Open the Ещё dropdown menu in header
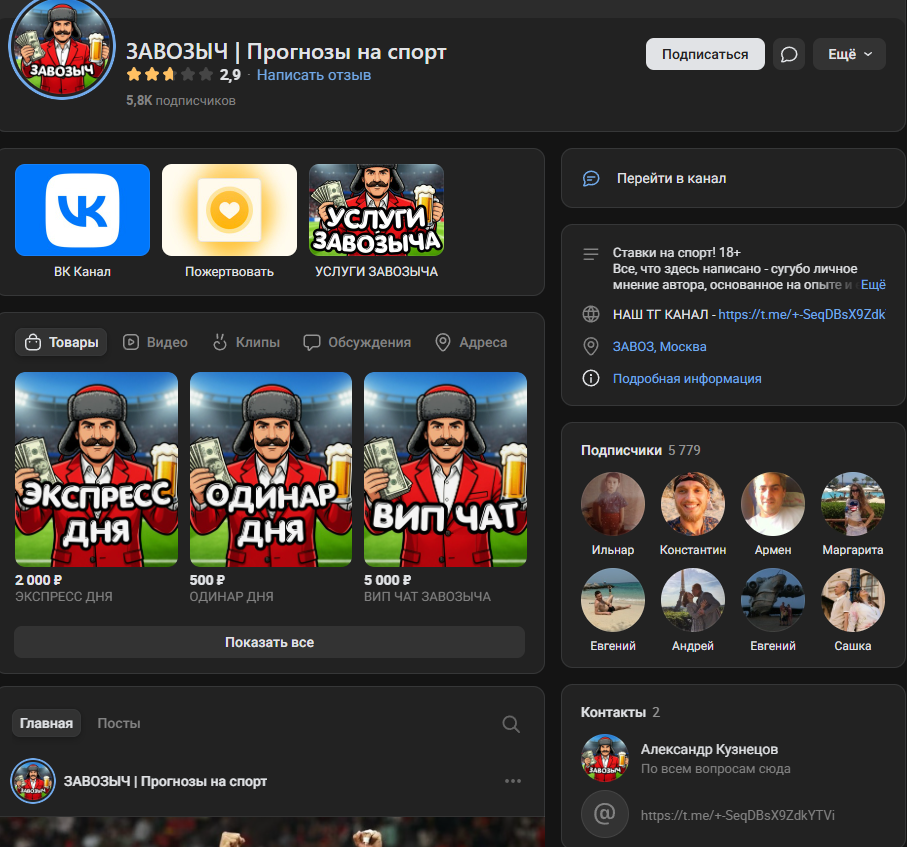This screenshot has width=907, height=847. 849,54
